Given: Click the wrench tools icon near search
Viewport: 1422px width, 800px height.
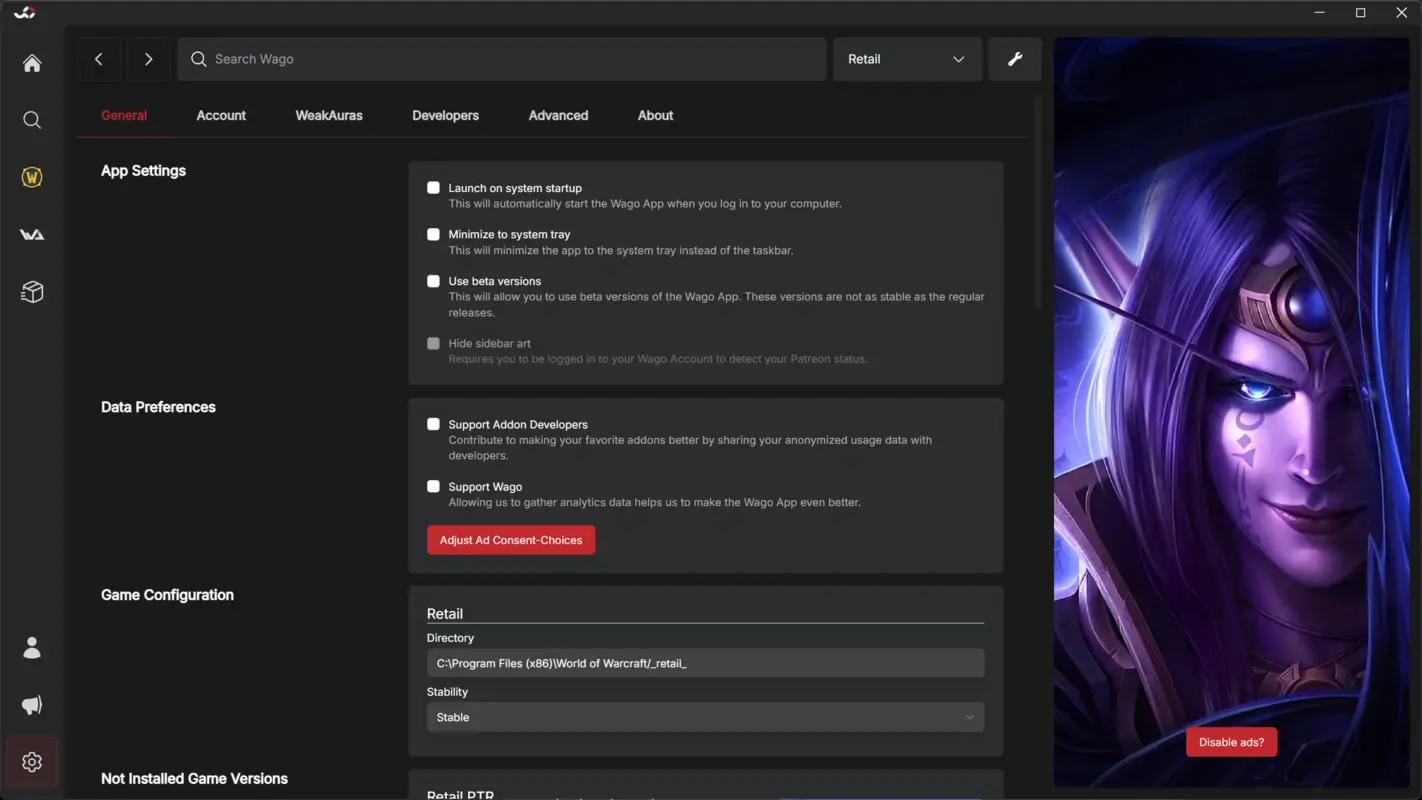Looking at the screenshot, I should 1014,59.
